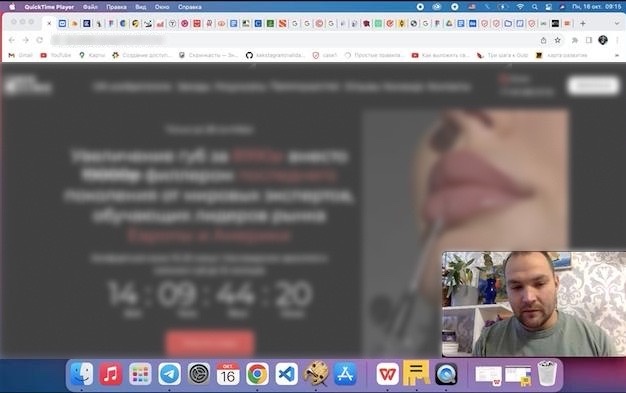
Task: Open the QuickTime Player menu
Action: [49, 7]
